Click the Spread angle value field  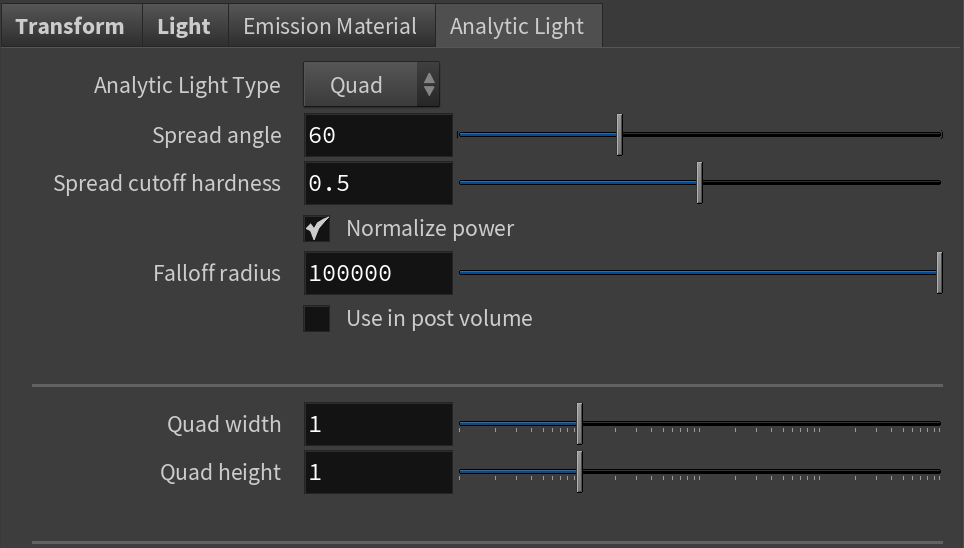click(x=378, y=135)
